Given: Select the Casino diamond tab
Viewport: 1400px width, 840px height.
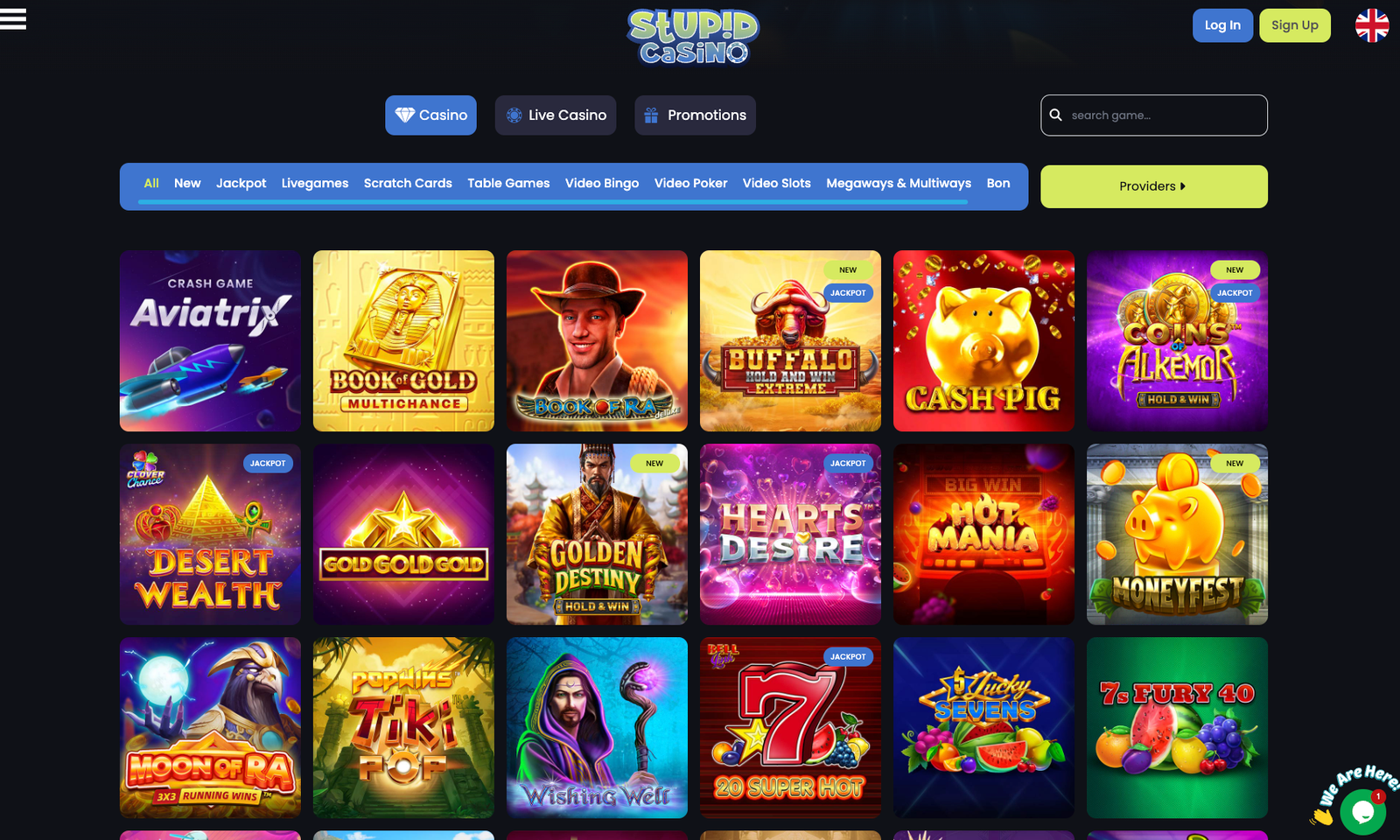Looking at the screenshot, I should tap(430, 115).
